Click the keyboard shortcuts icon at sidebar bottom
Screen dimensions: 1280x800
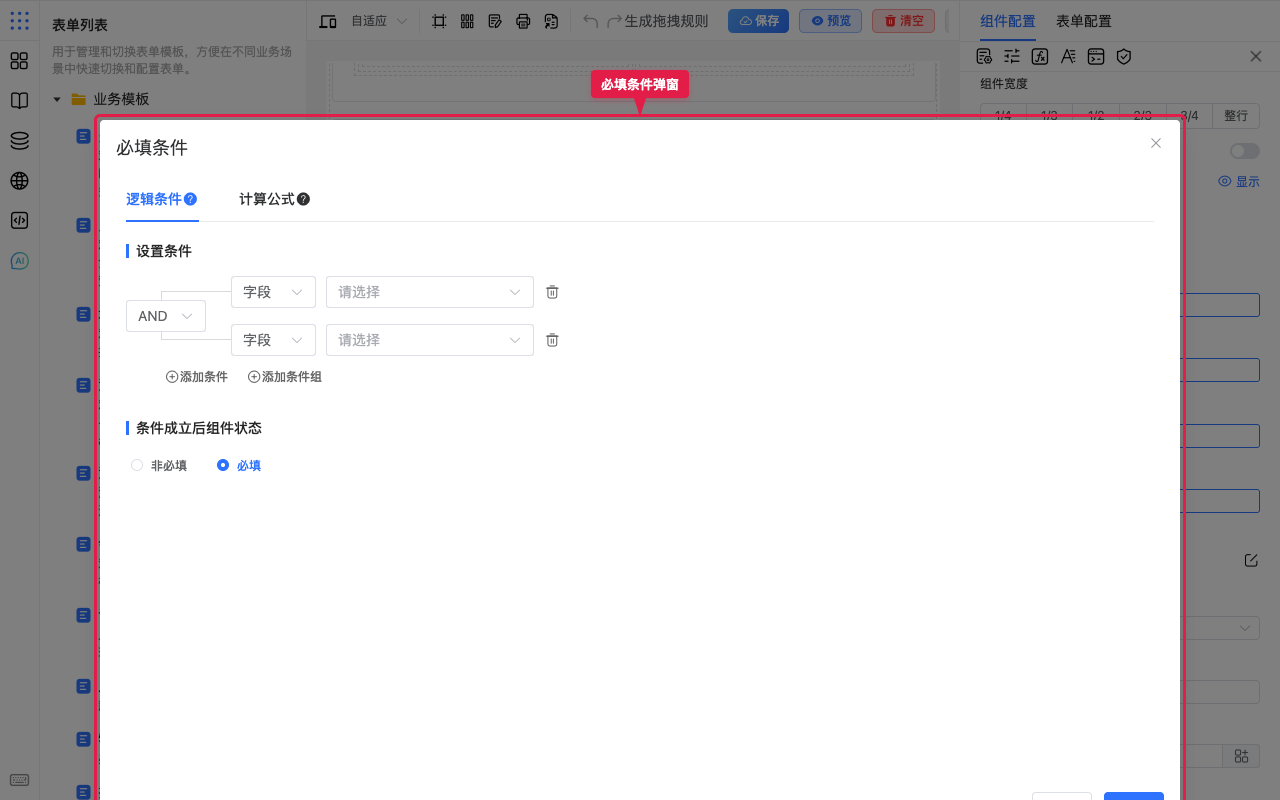(x=19, y=780)
